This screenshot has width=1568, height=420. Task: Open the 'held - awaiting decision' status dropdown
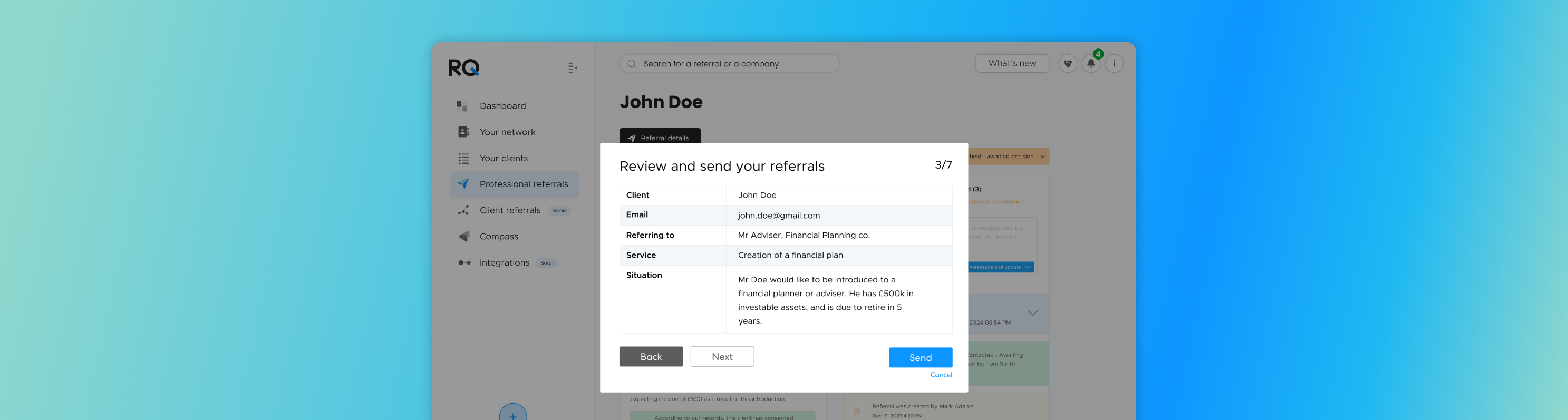click(1009, 157)
